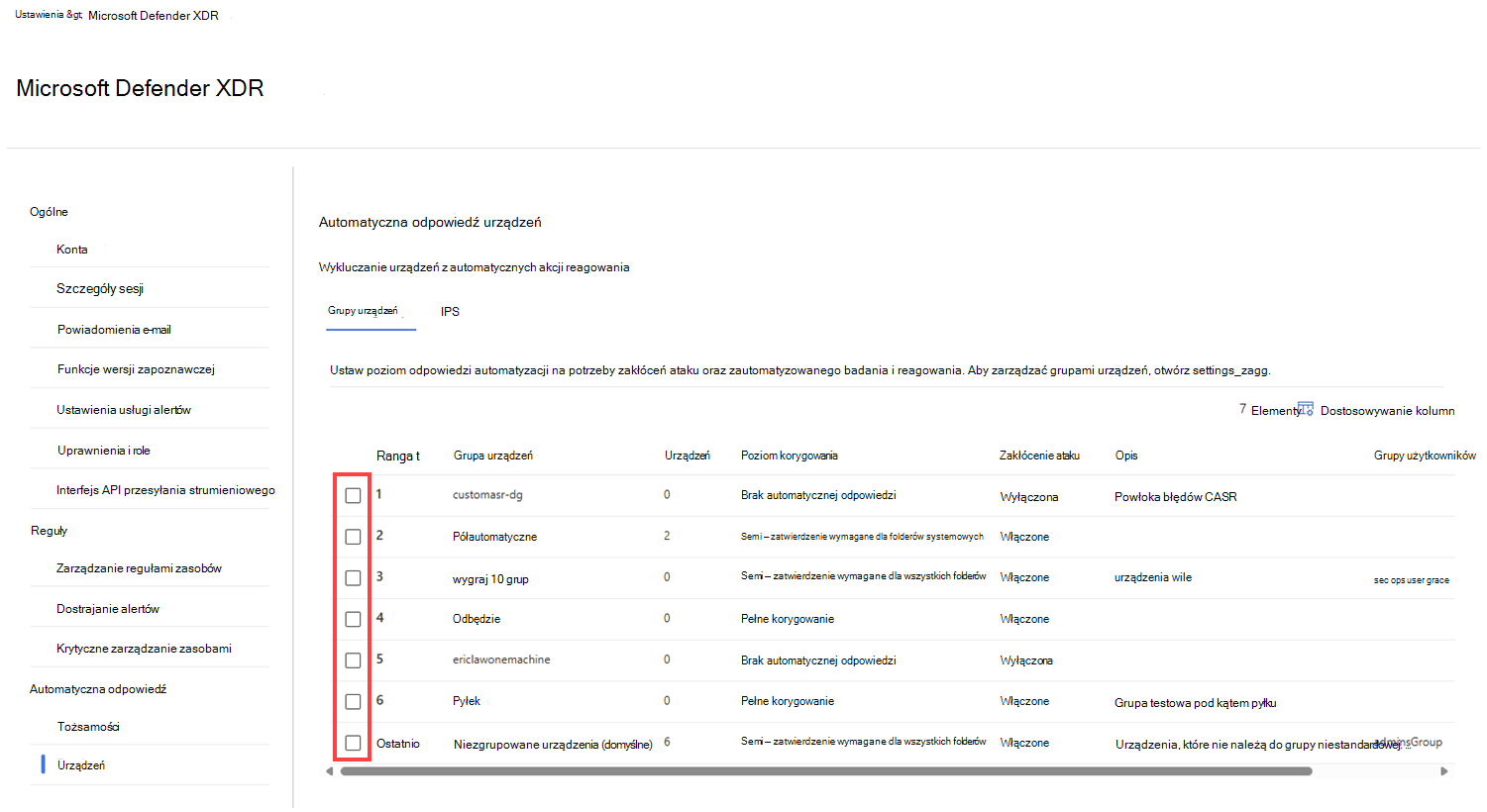
Task: Select Krytyczne zarządzanie zasobami
Action: coord(144,649)
